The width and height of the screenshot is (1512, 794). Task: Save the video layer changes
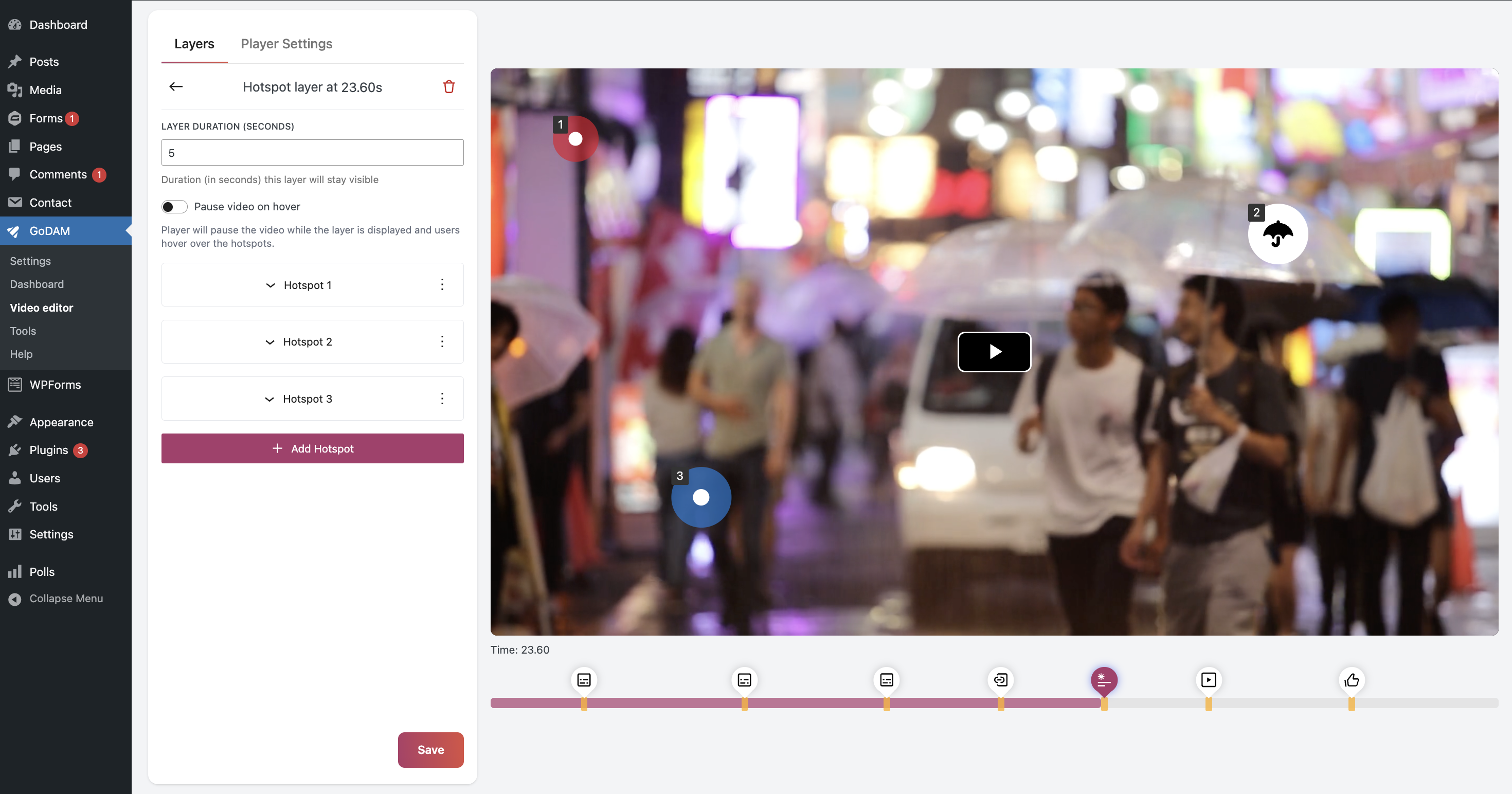pos(431,749)
